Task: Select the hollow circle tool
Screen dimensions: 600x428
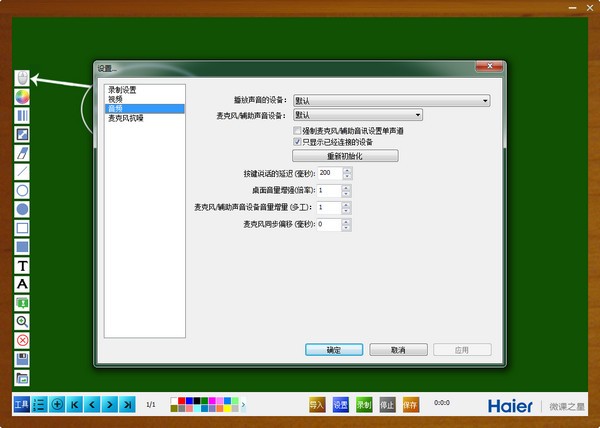Action: pos(22,190)
